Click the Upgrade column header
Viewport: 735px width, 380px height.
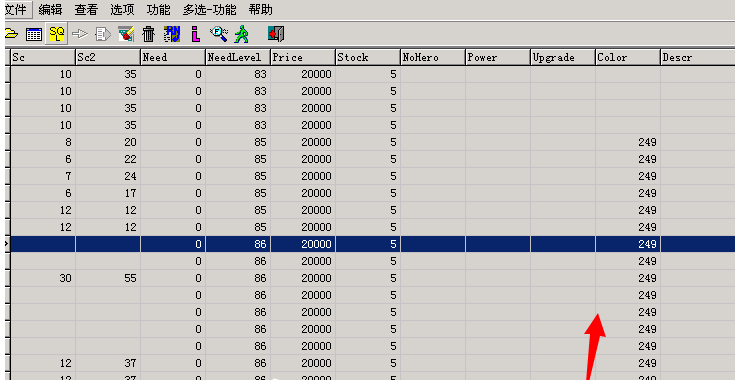[x=563, y=57]
